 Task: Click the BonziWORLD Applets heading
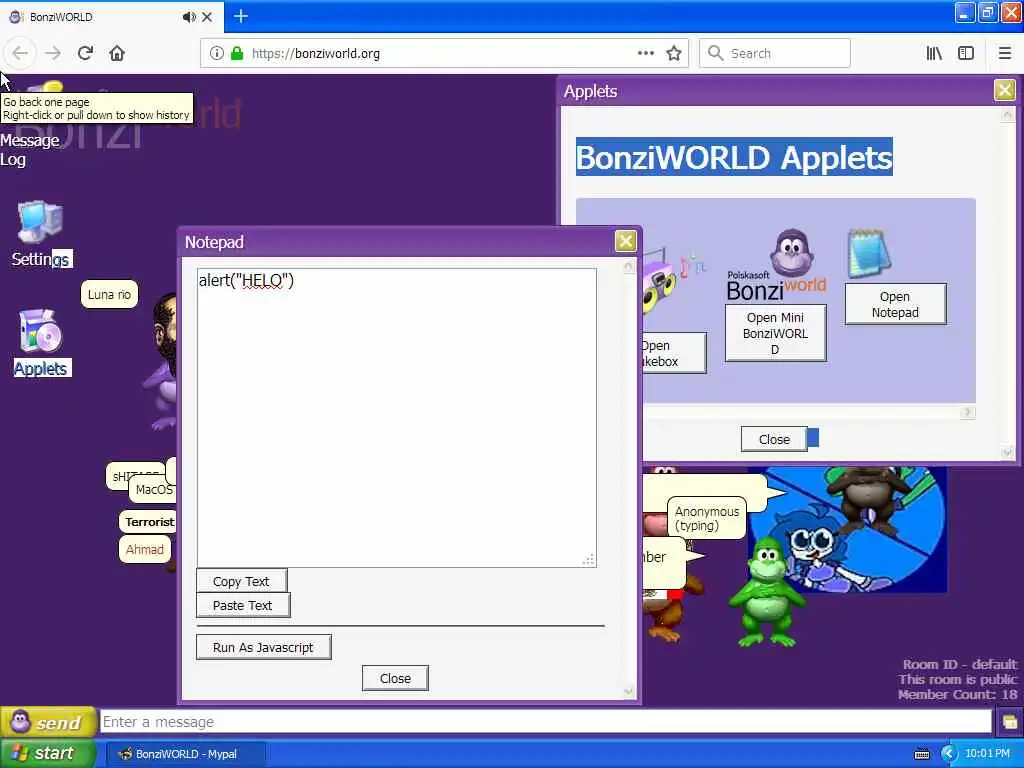734,157
